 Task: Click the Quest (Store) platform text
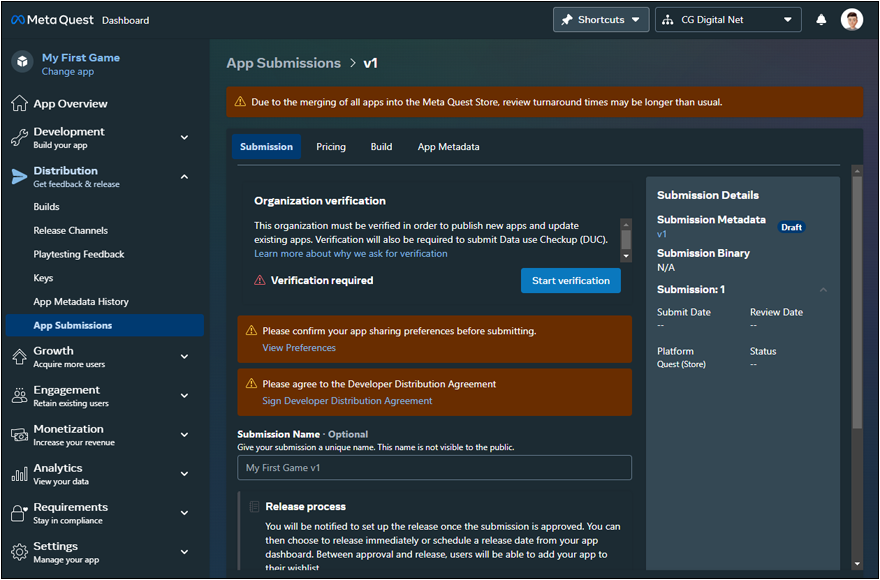tap(681, 364)
